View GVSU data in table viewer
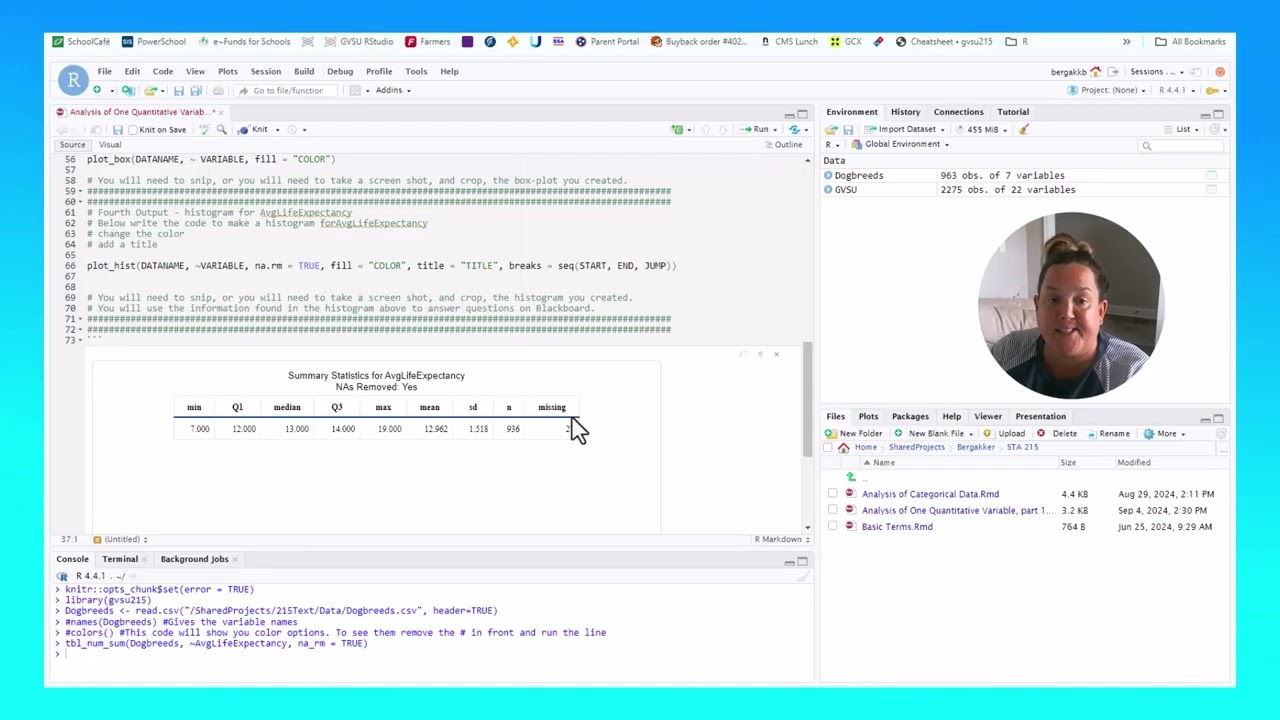The width and height of the screenshot is (1280, 720). 1211,189
